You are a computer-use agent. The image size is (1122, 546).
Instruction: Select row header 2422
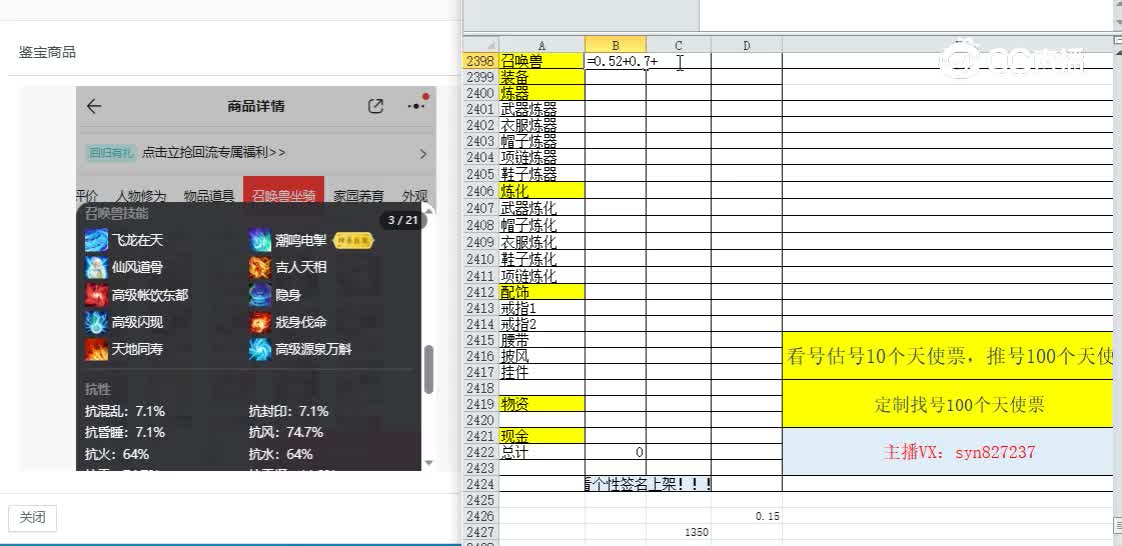(x=481, y=452)
